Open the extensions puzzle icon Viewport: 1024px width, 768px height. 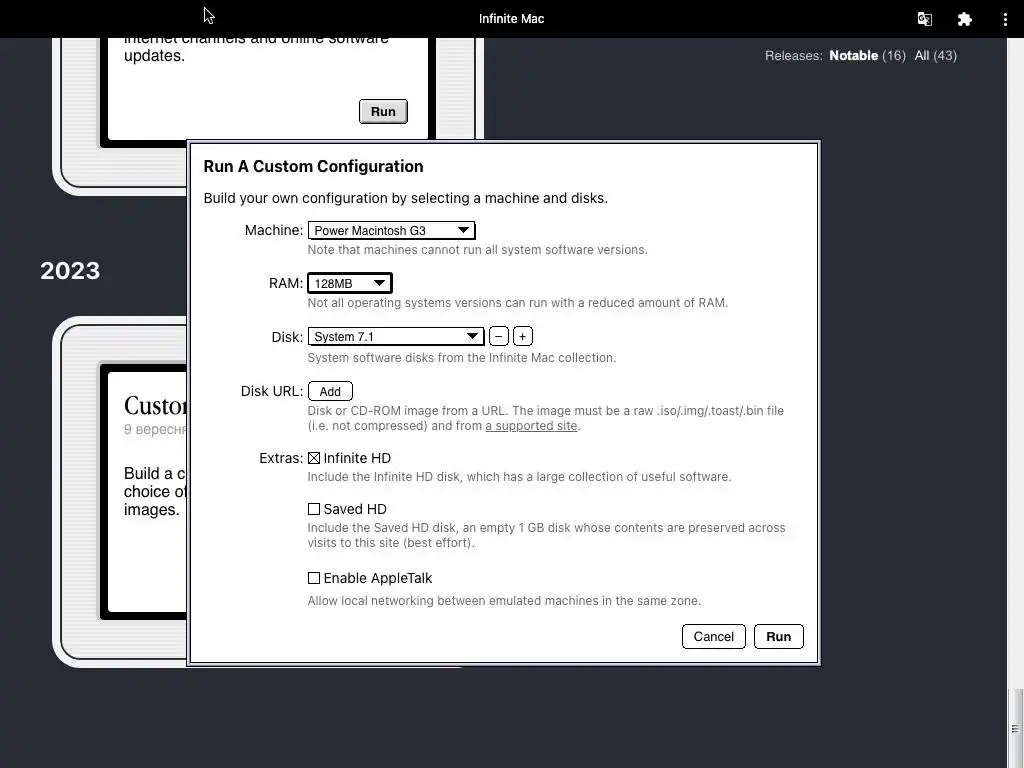pos(965,19)
